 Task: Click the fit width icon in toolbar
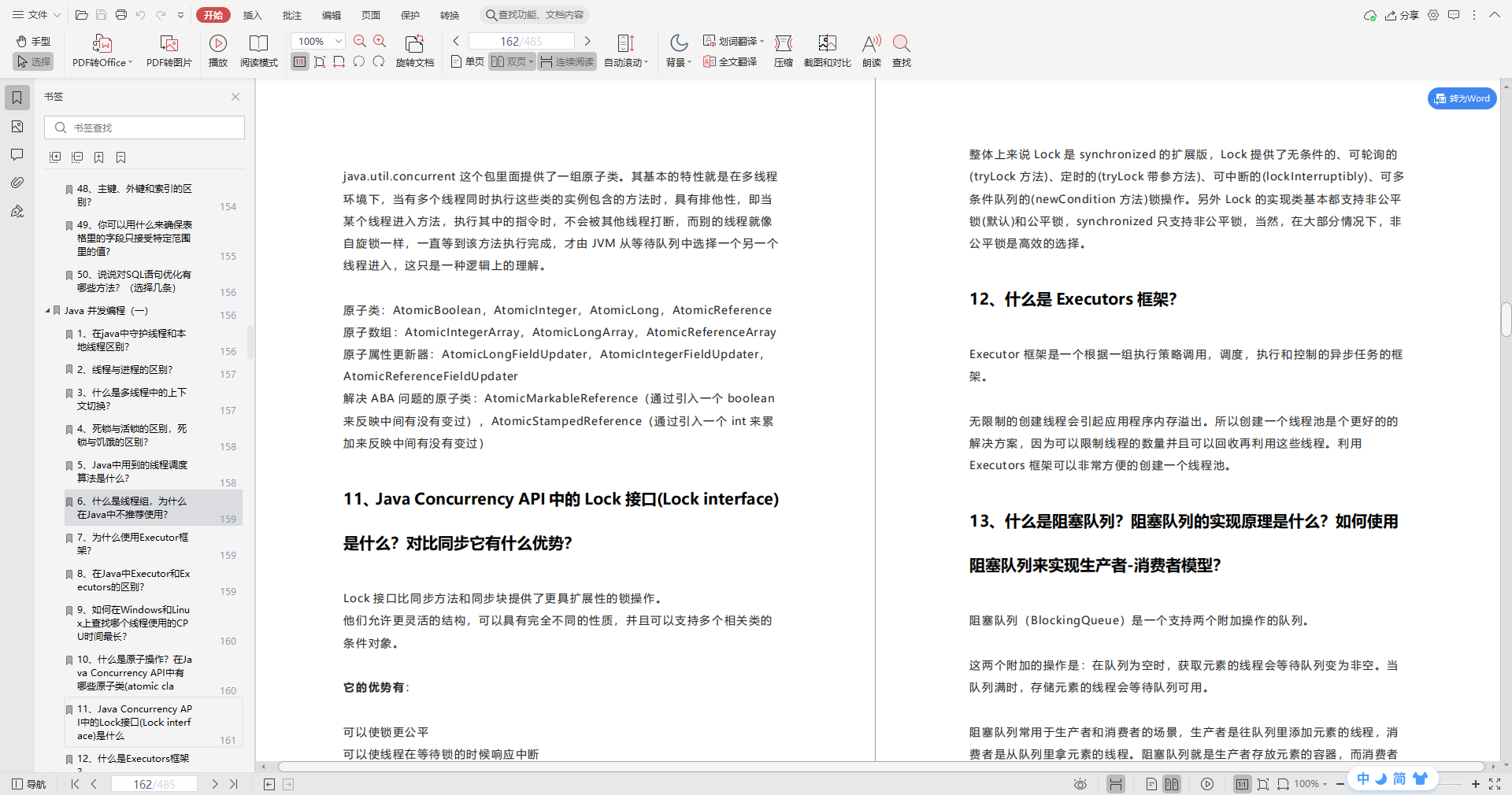click(339, 61)
